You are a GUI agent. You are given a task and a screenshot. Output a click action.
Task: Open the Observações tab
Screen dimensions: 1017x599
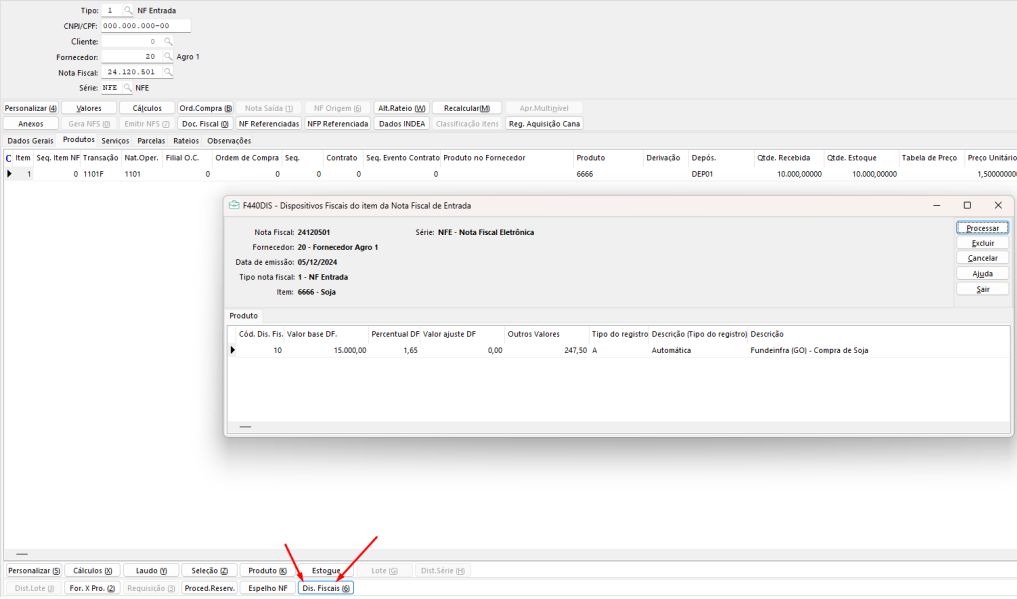click(x=229, y=141)
